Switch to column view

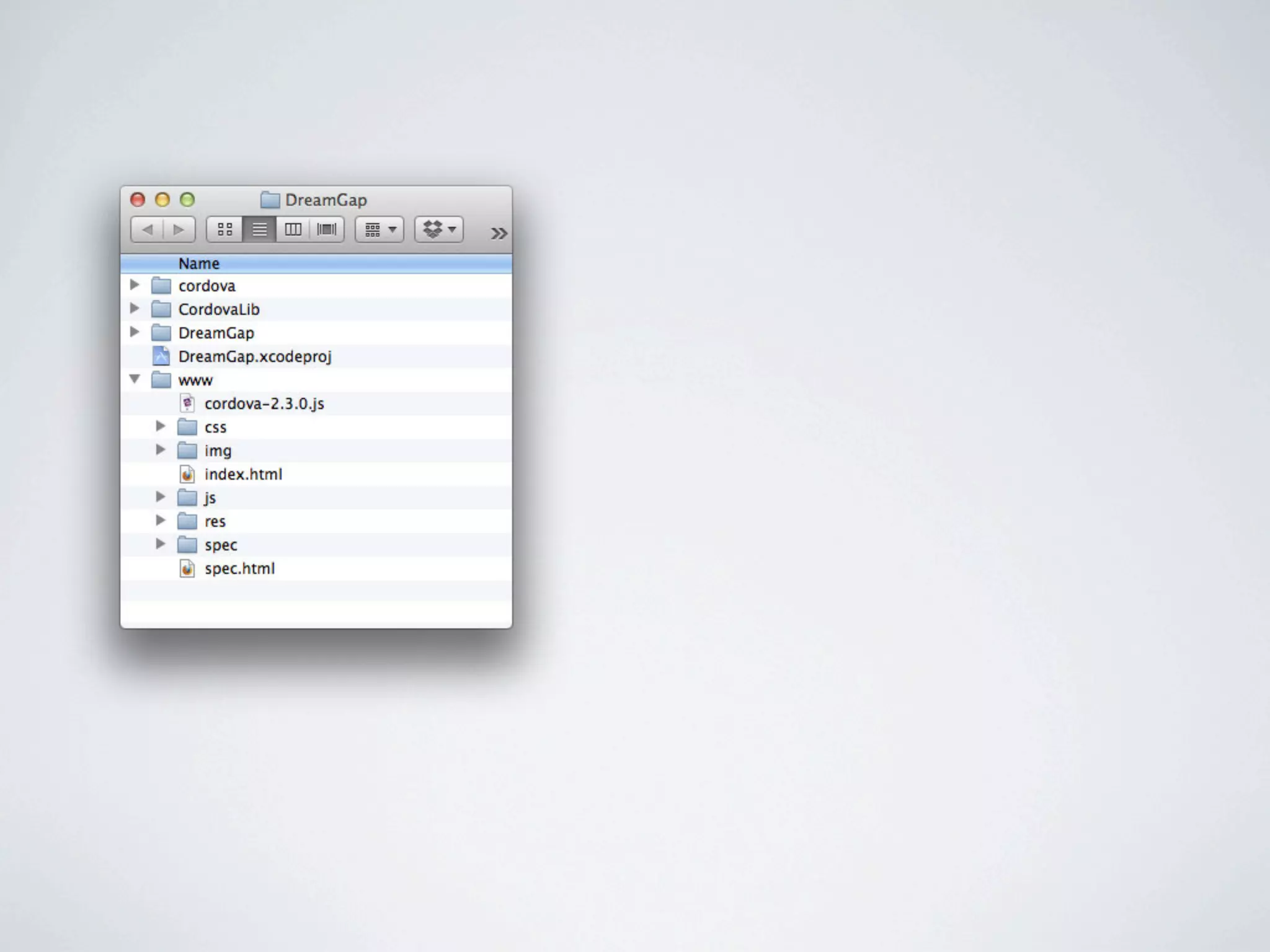pos(293,229)
